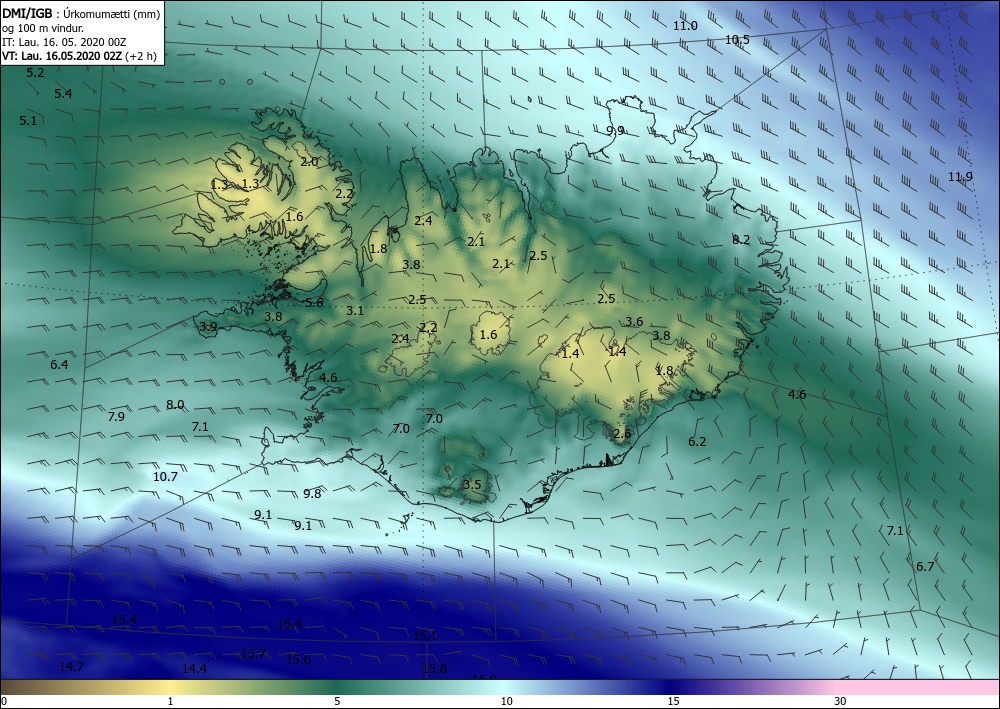Click the '1' tick label on the color scale
This screenshot has width=1000, height=709.
(170, 702)
